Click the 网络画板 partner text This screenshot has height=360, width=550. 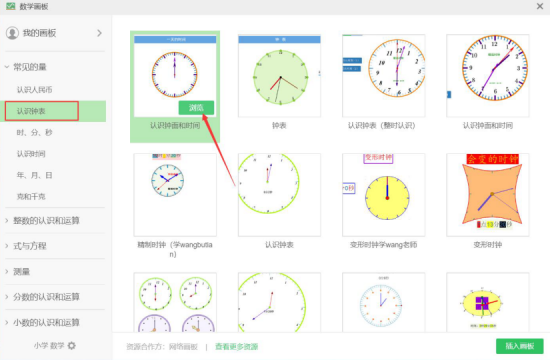183,347
